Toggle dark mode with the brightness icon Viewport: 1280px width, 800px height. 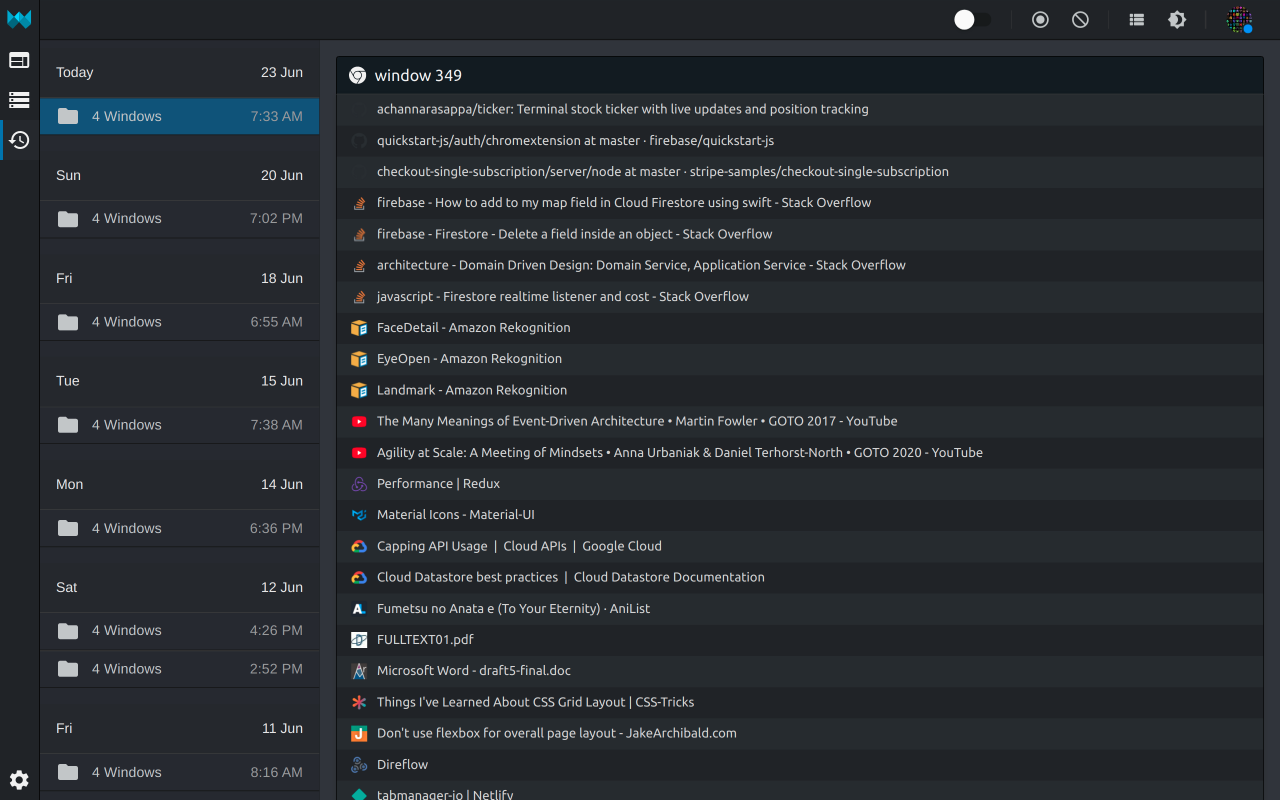[1177, 19]
